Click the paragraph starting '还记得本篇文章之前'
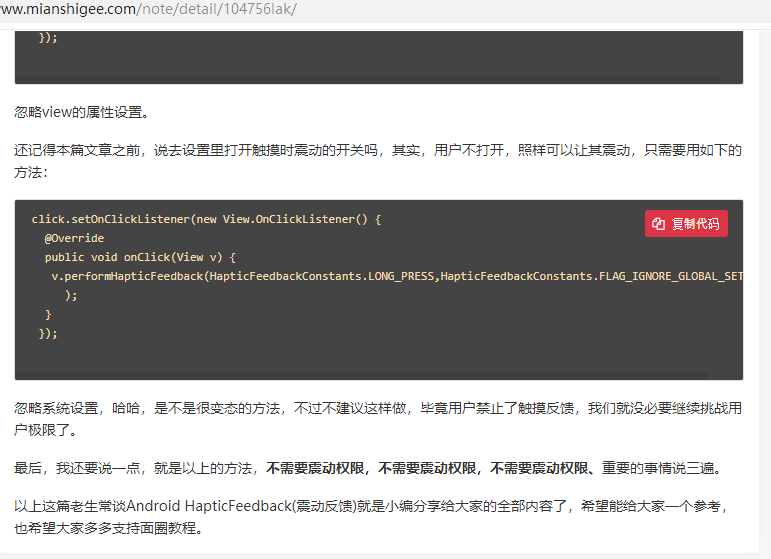Viewport: 771px width, 559px height. [378, 161]
